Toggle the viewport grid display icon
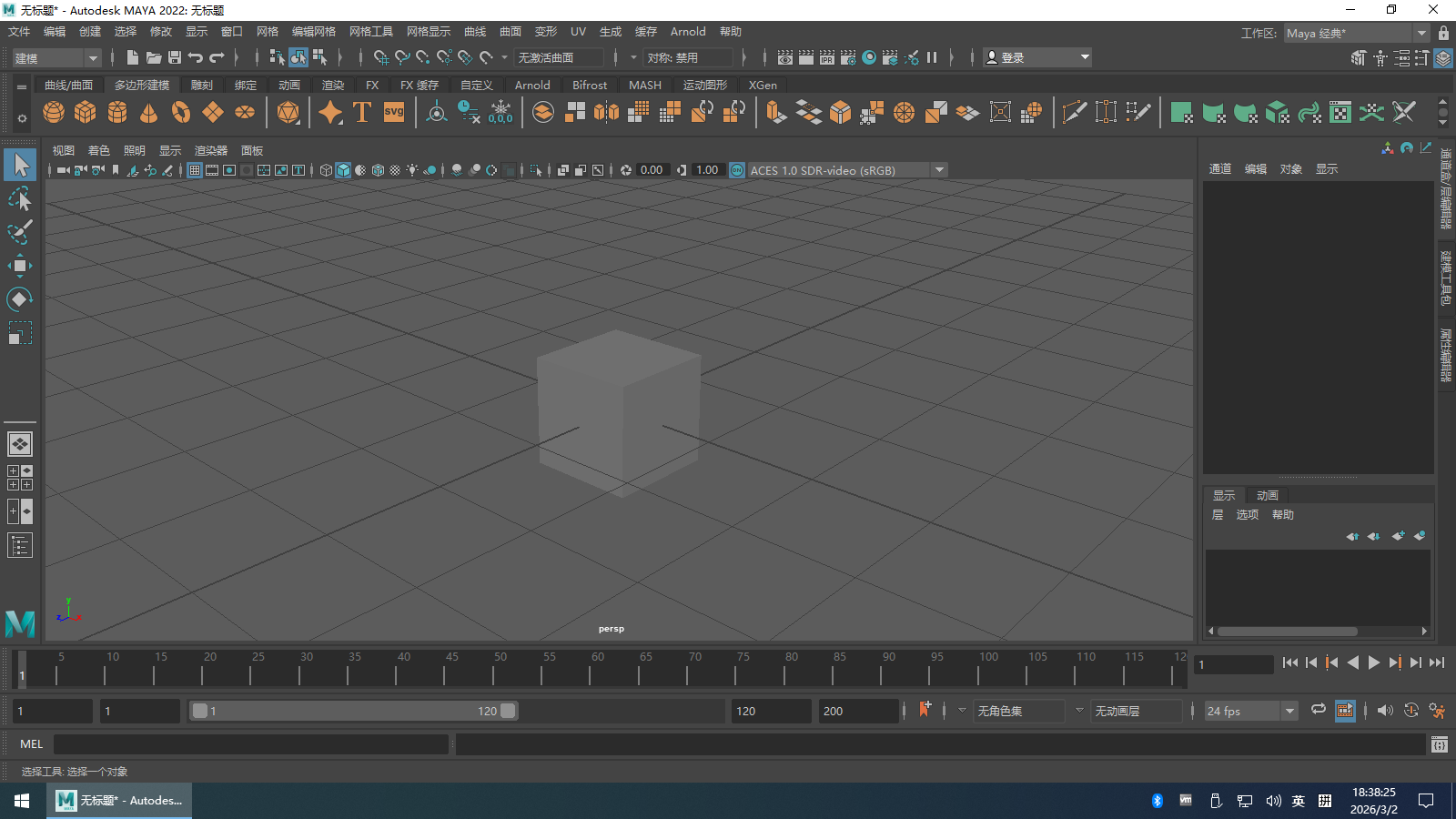1456x819 pixels. (x=195, y=170)
